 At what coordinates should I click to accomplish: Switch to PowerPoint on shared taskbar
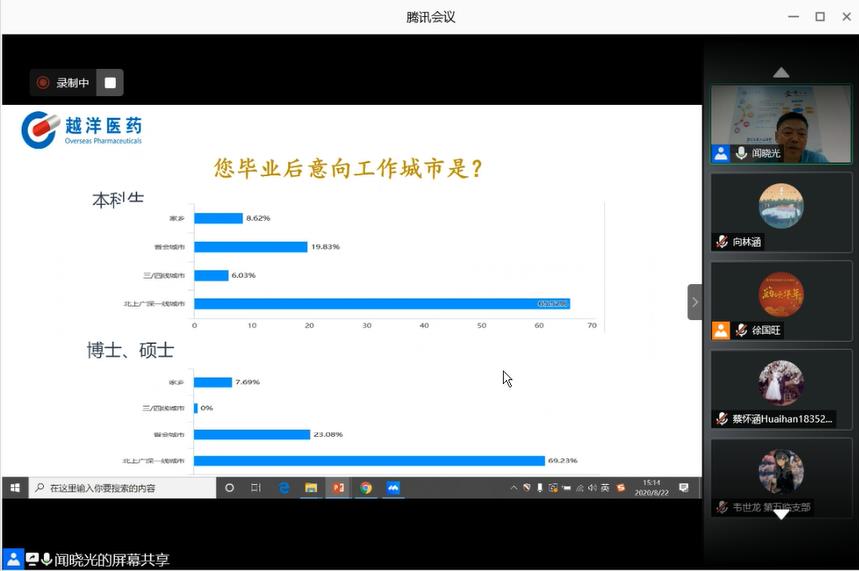(339, 488)
